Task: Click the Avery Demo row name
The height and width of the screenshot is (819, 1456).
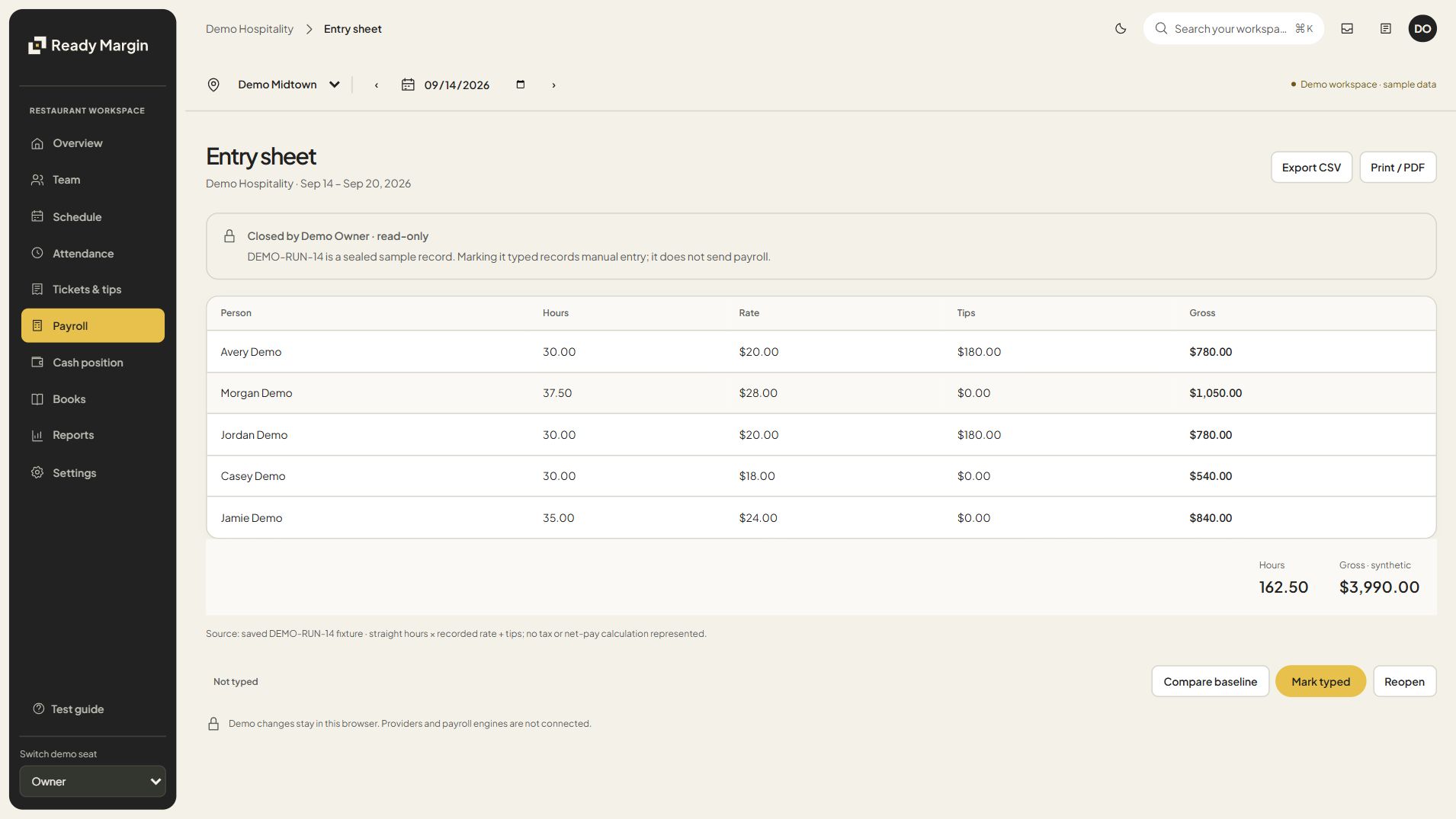Action: coord(251,352)
